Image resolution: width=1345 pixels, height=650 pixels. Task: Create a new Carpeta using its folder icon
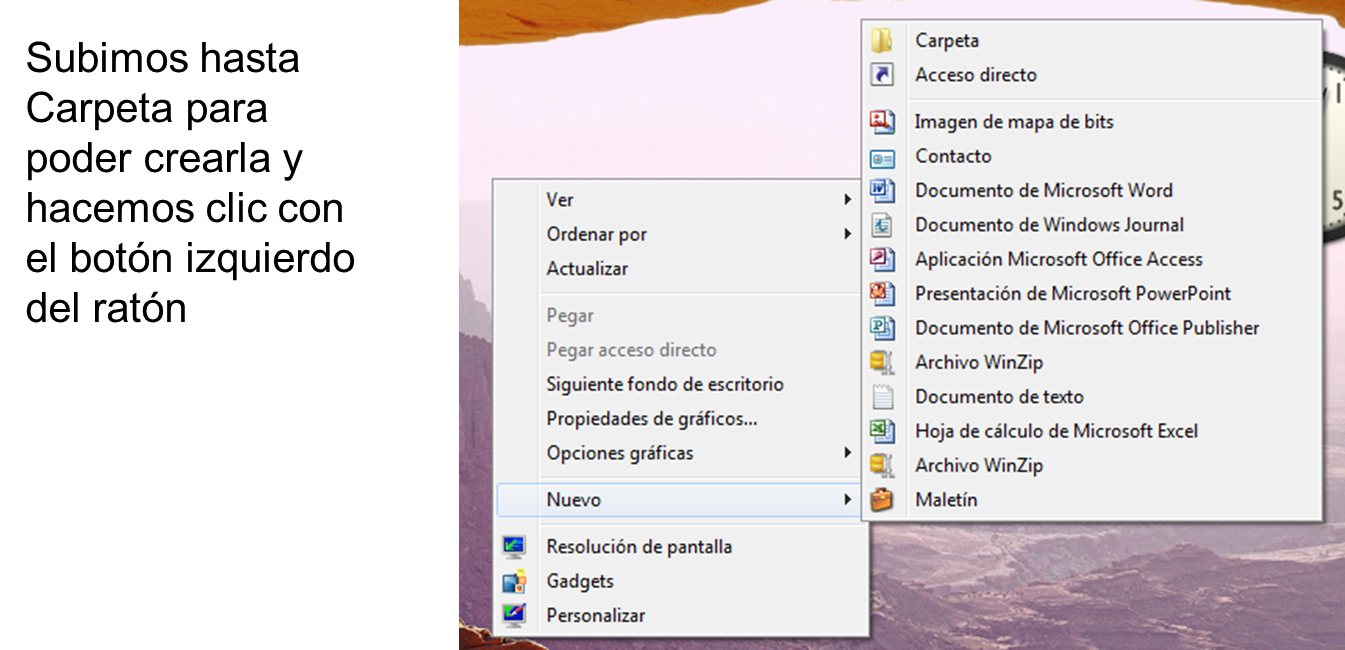[x=884, y=40]
